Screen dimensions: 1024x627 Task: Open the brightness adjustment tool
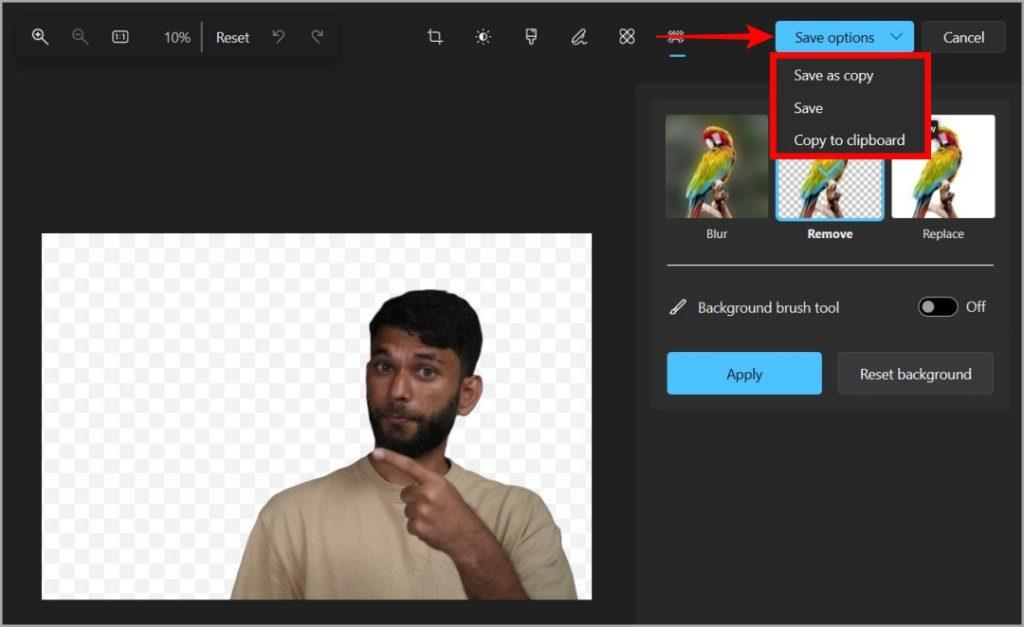[x=483, y=37]
